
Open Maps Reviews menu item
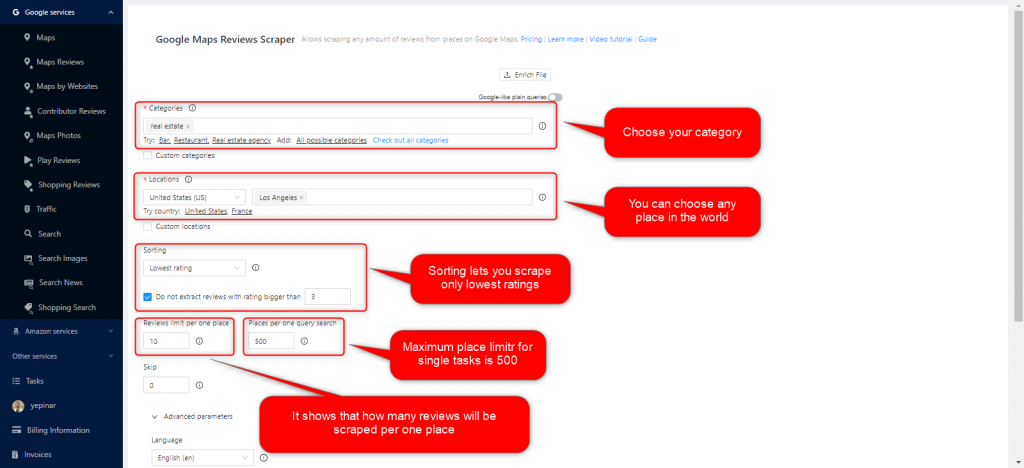click(x=60, y=62)
